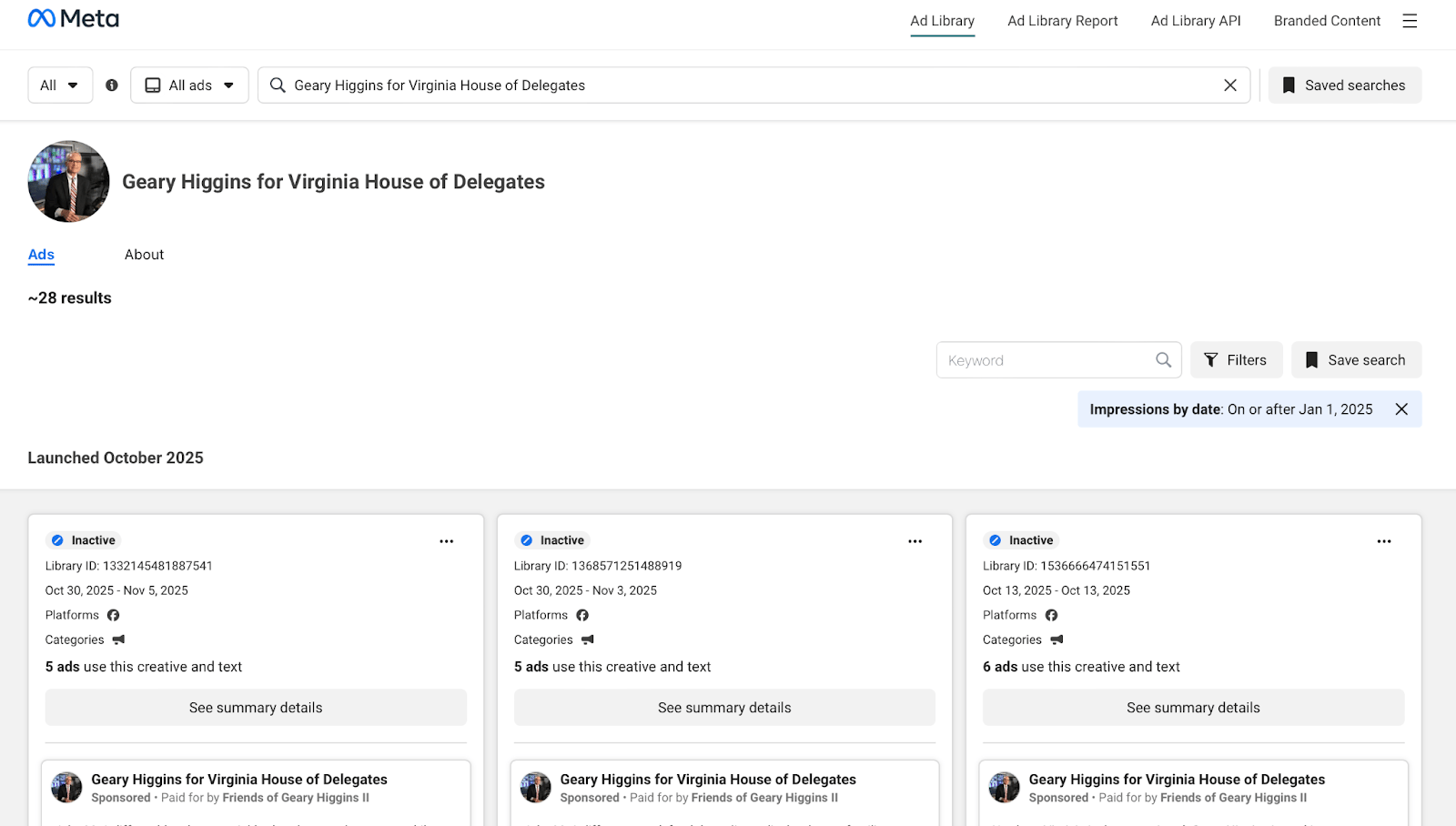1456x826 pixels.
Task: Remove the Impressions by date filter
Action: [x=1401, y=409]
